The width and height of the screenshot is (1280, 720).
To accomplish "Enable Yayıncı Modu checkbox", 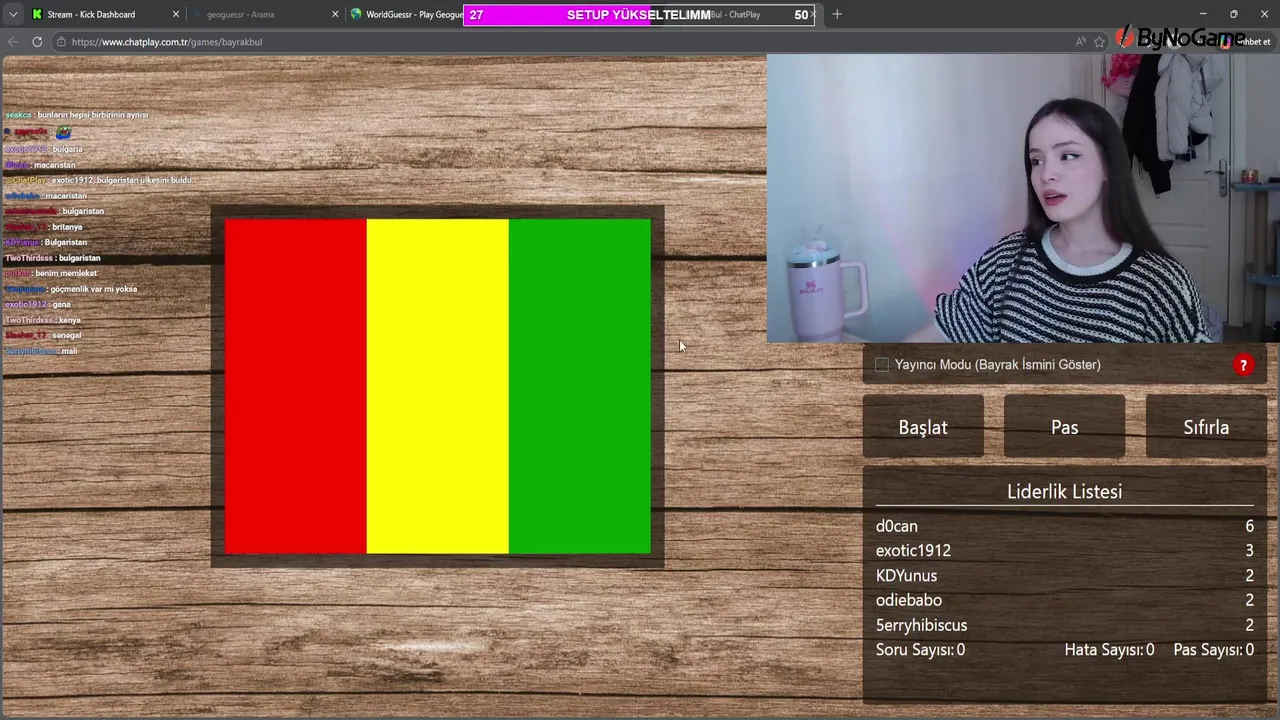I will 881,365.
